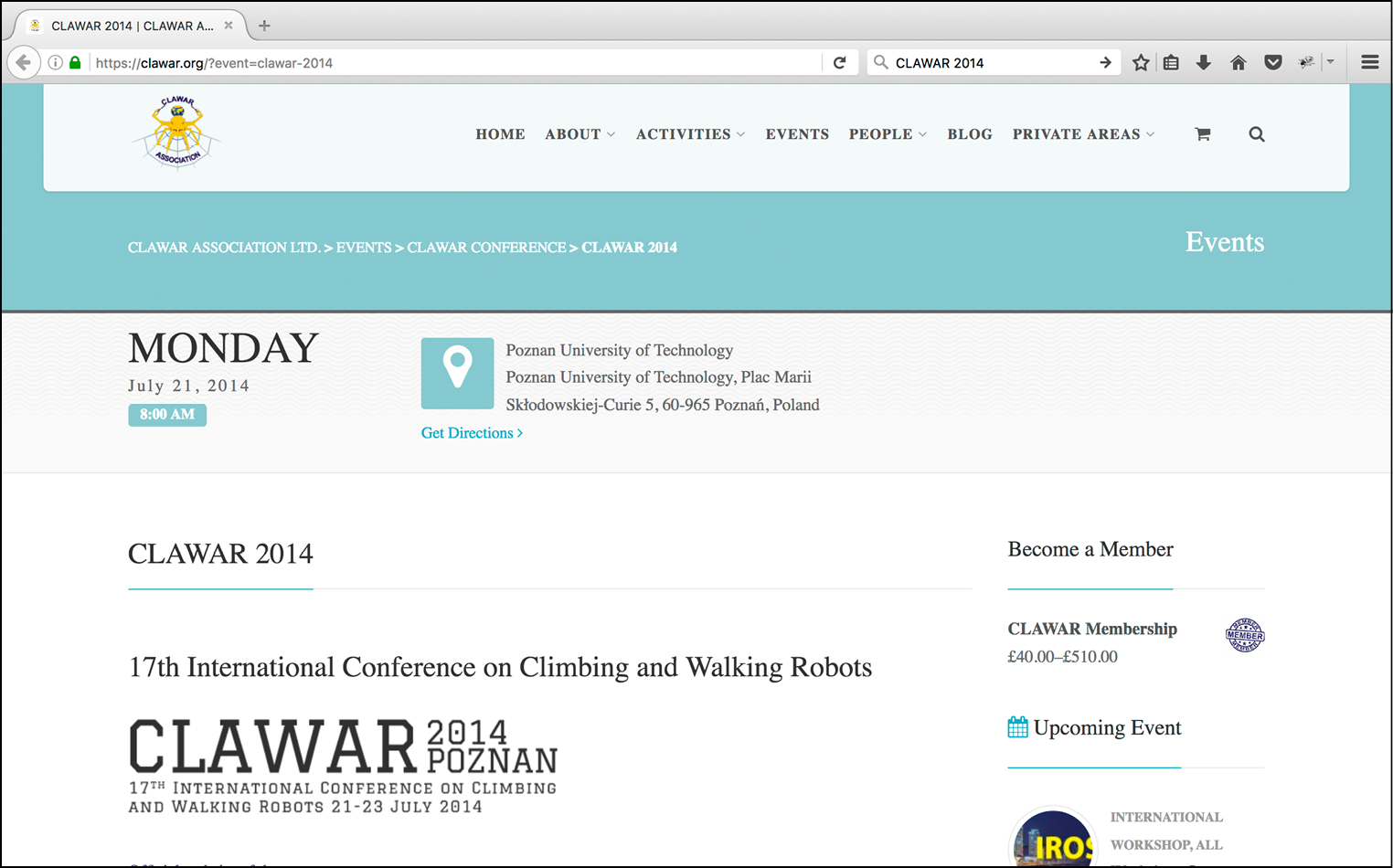Expand the PEOPLE menu
This screenshot has width=1393, height=868.
(888, 134)
